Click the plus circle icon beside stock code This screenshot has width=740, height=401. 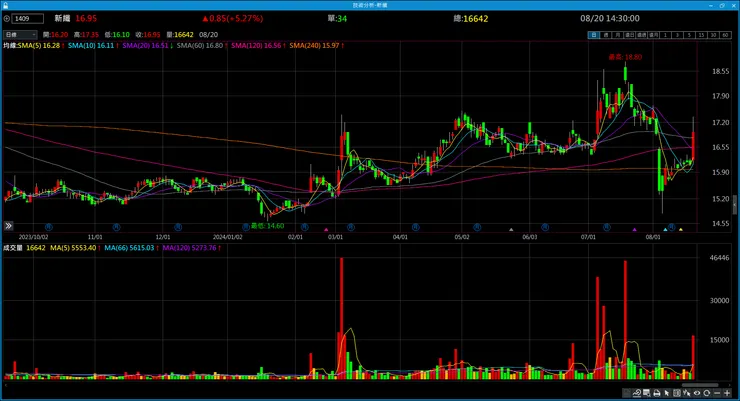pyautogui.click(x=7, y=18)
